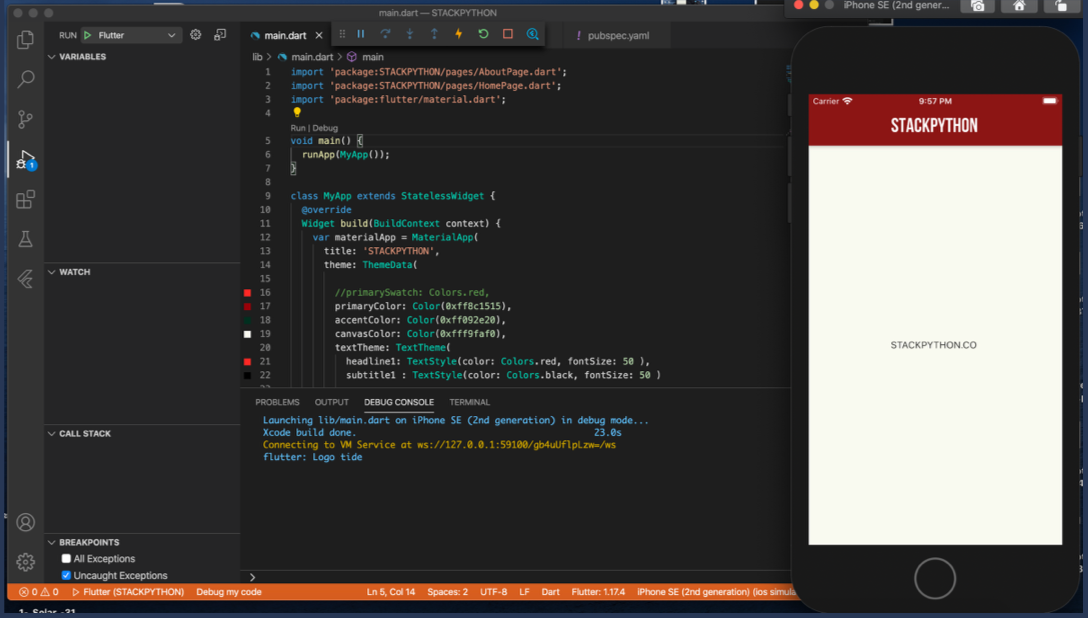Pause the running Flutter app
The width and height of the screenshot is (1088, 618).
tap(361, 33)
